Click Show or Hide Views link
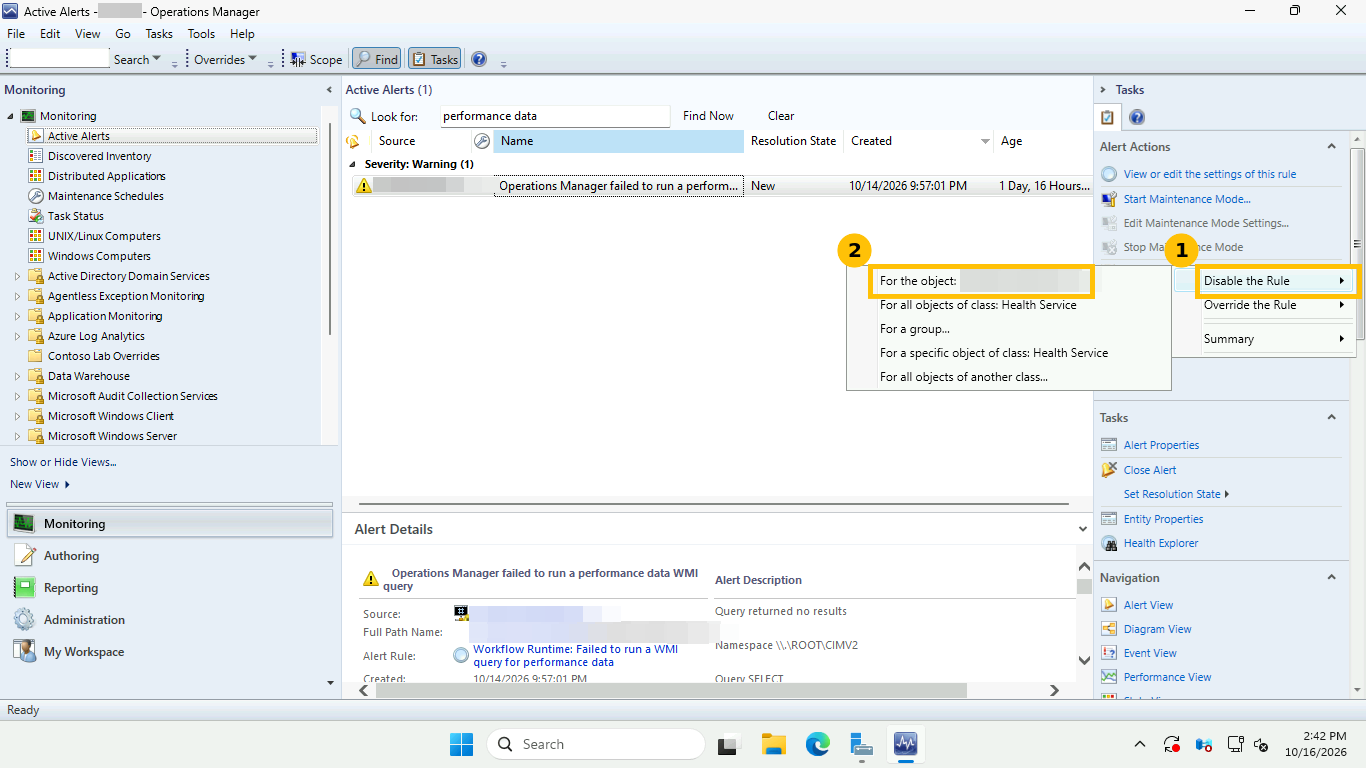1366x768 pixels. coord(63,462)
